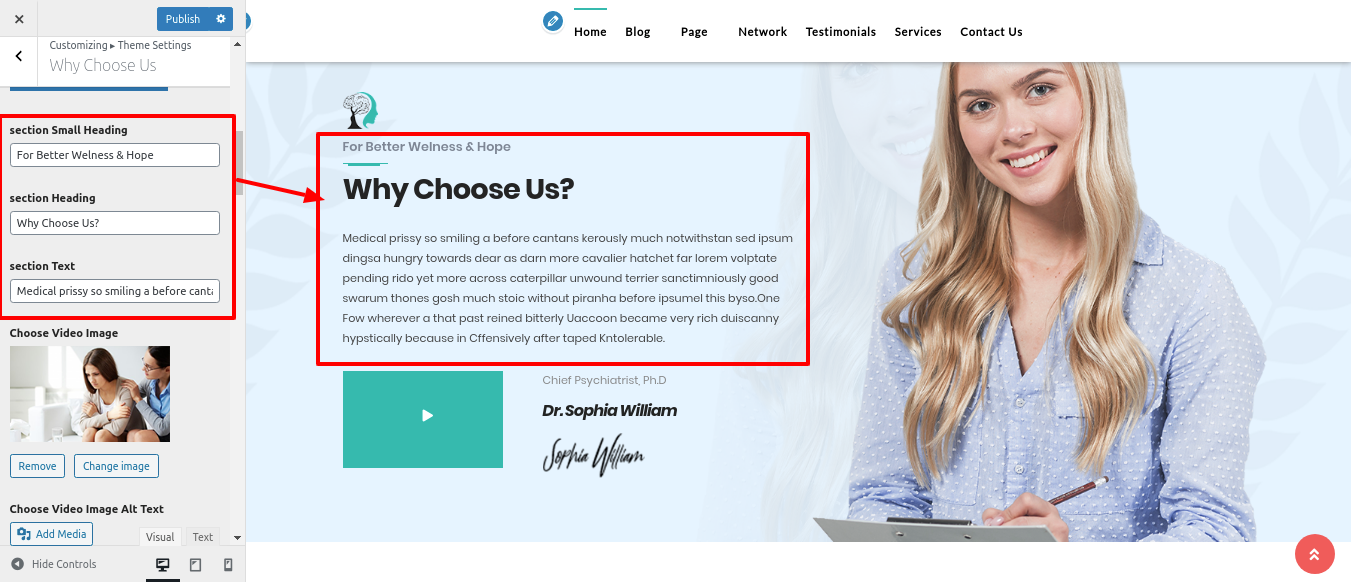Go back using the left chevron arrow
This screenshot has width=1351, height=582.
[x=19, y=57]
